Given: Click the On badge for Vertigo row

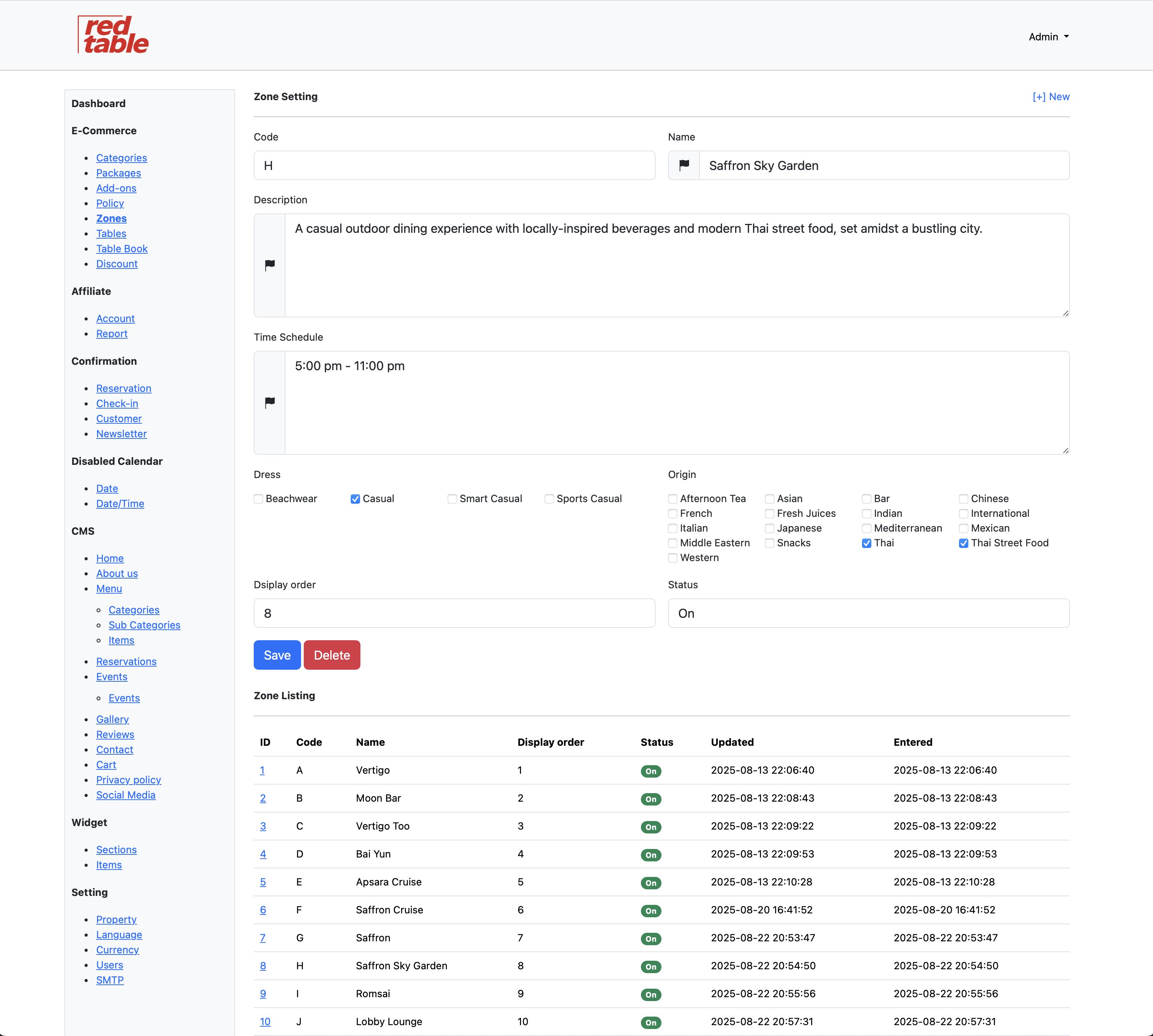Looking at the screenshot, I should [651, 771].
